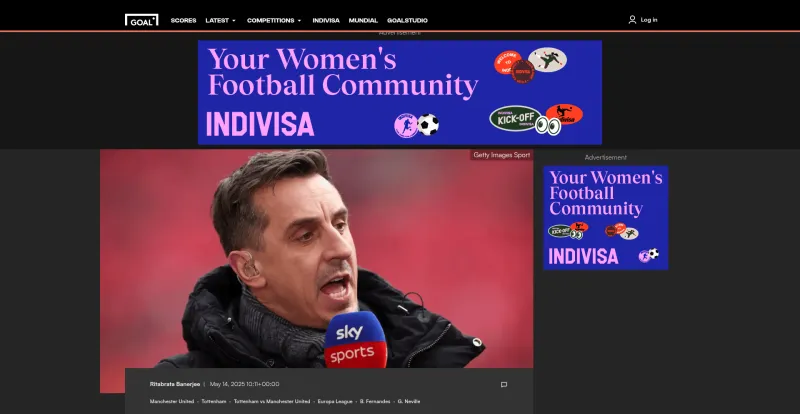The image size is (800, 414).
Task: Click the GOAL logo
Action: [x=141, y=20]
